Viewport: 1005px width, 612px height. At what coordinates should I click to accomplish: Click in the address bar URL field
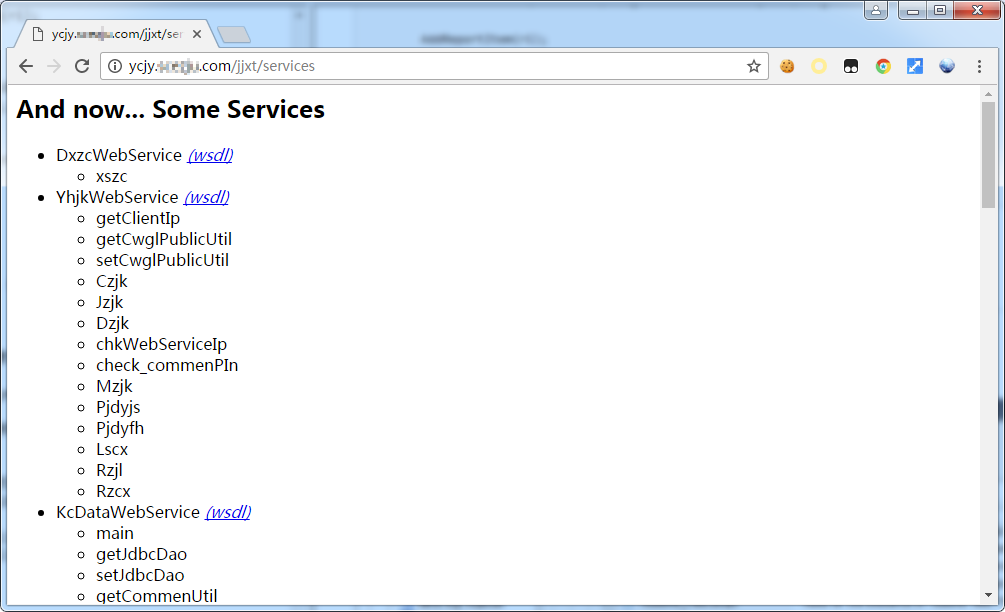pyautogui.click(x=430, y=66)
